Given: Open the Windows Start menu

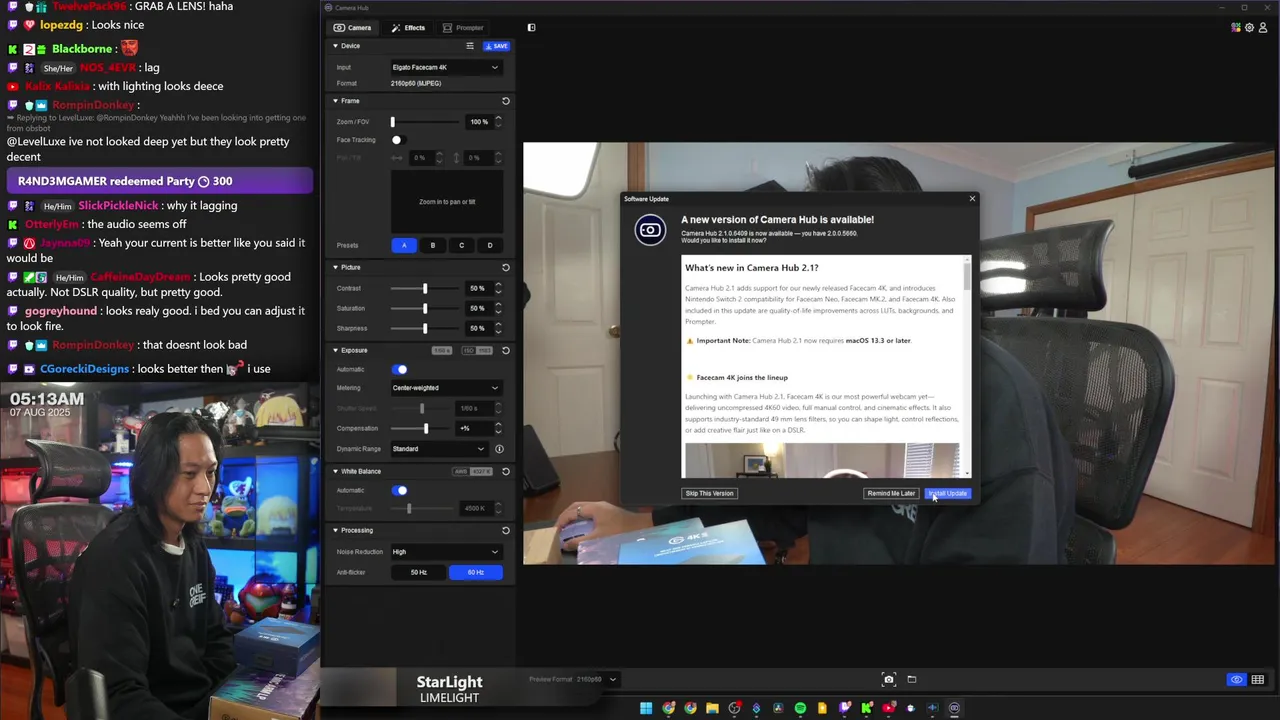Looking at the screenshot, I should 646,709.
